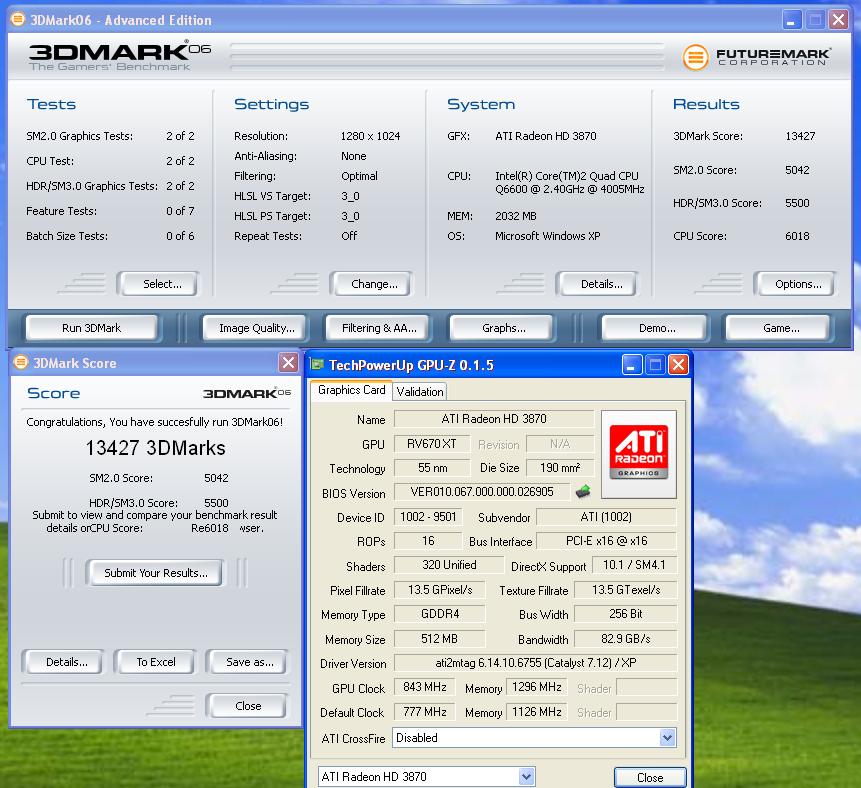The image size is (861, 788).
Task: Click the Memory Type GDDR4 field
Action: pos(439,614)
